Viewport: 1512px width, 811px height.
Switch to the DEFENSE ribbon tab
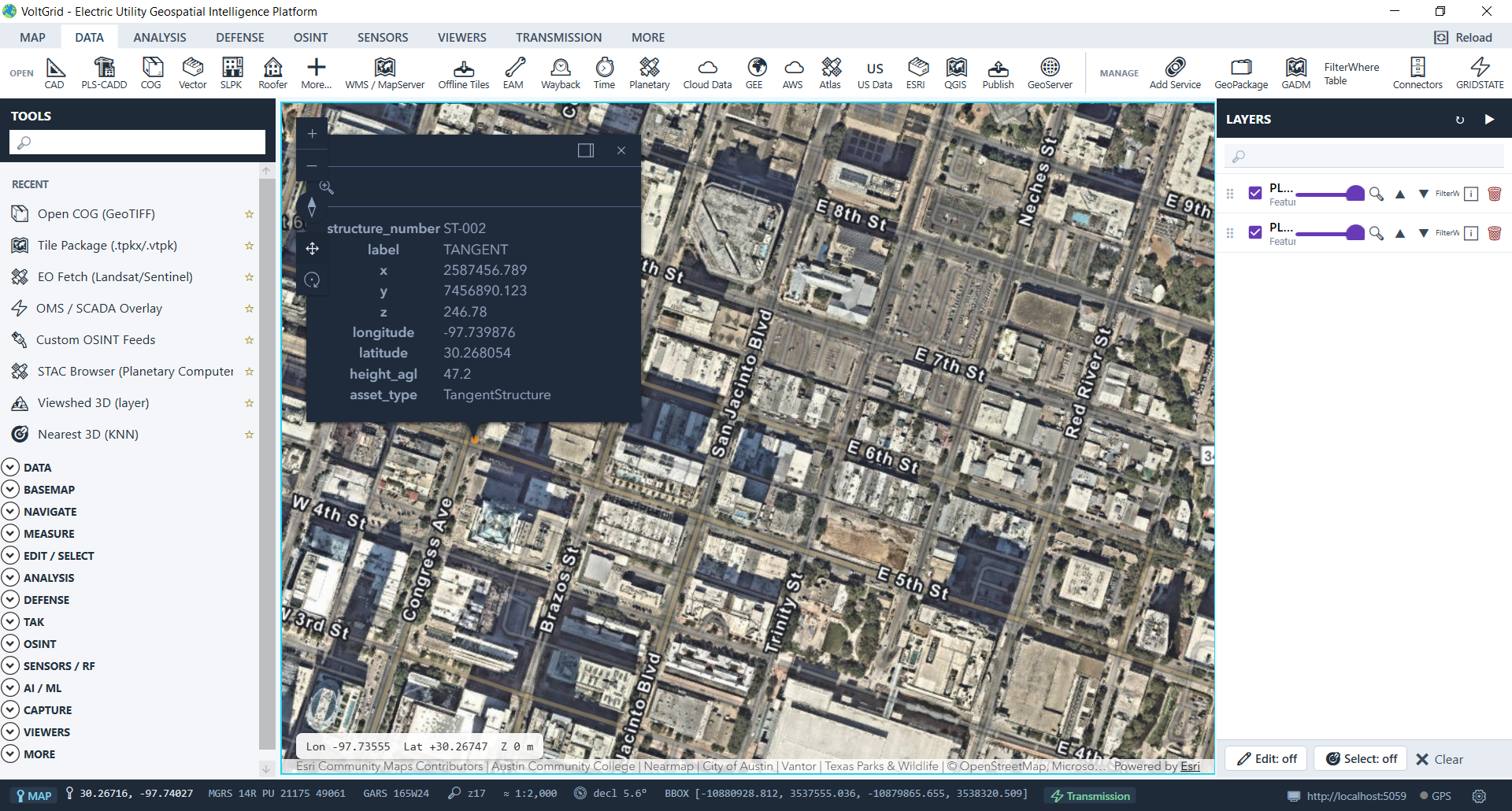click(240, 37)
